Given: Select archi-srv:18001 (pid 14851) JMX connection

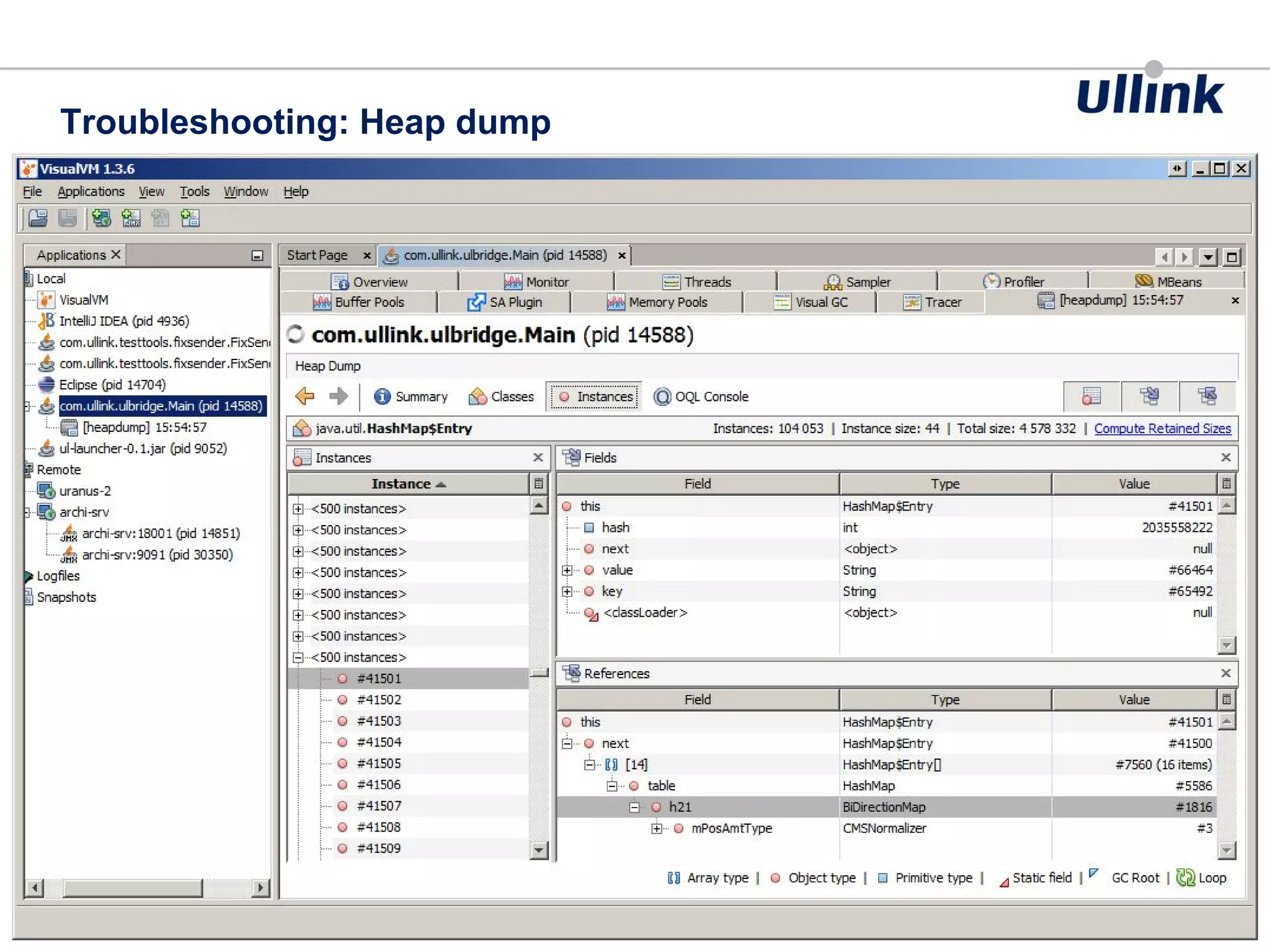Looking at the screenshot, I should click(x=161, y=533).
